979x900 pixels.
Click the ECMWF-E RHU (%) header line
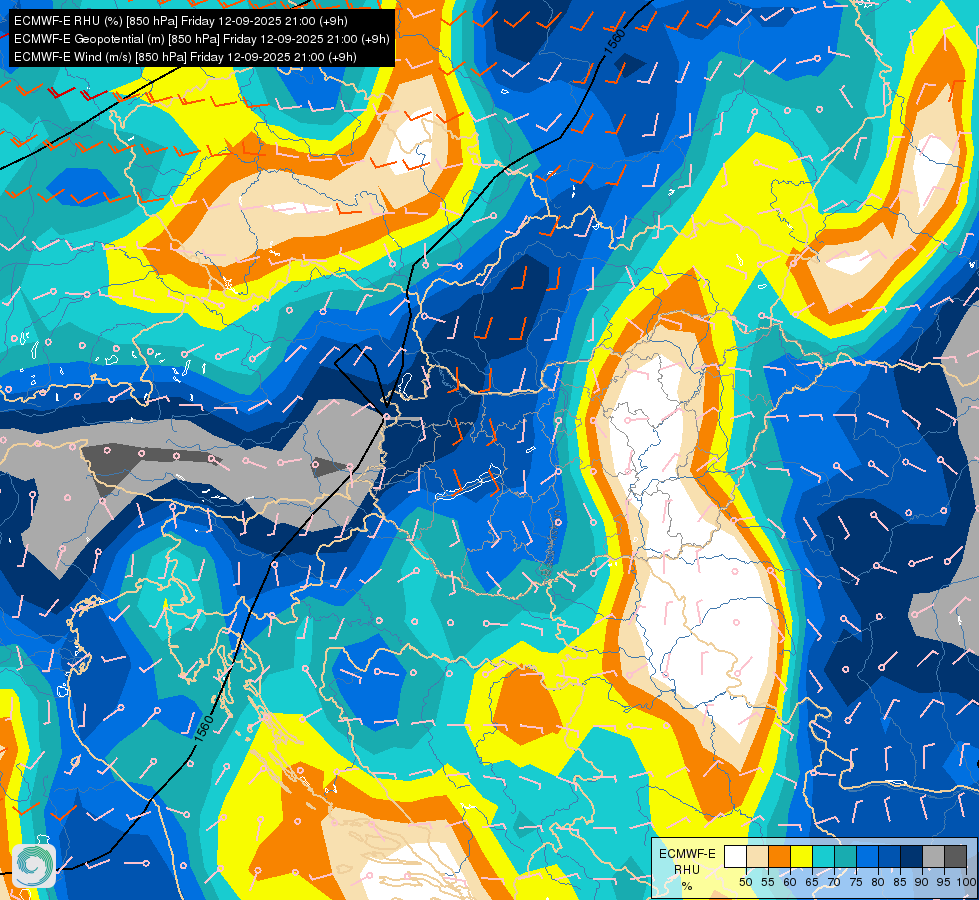[180, 21]
